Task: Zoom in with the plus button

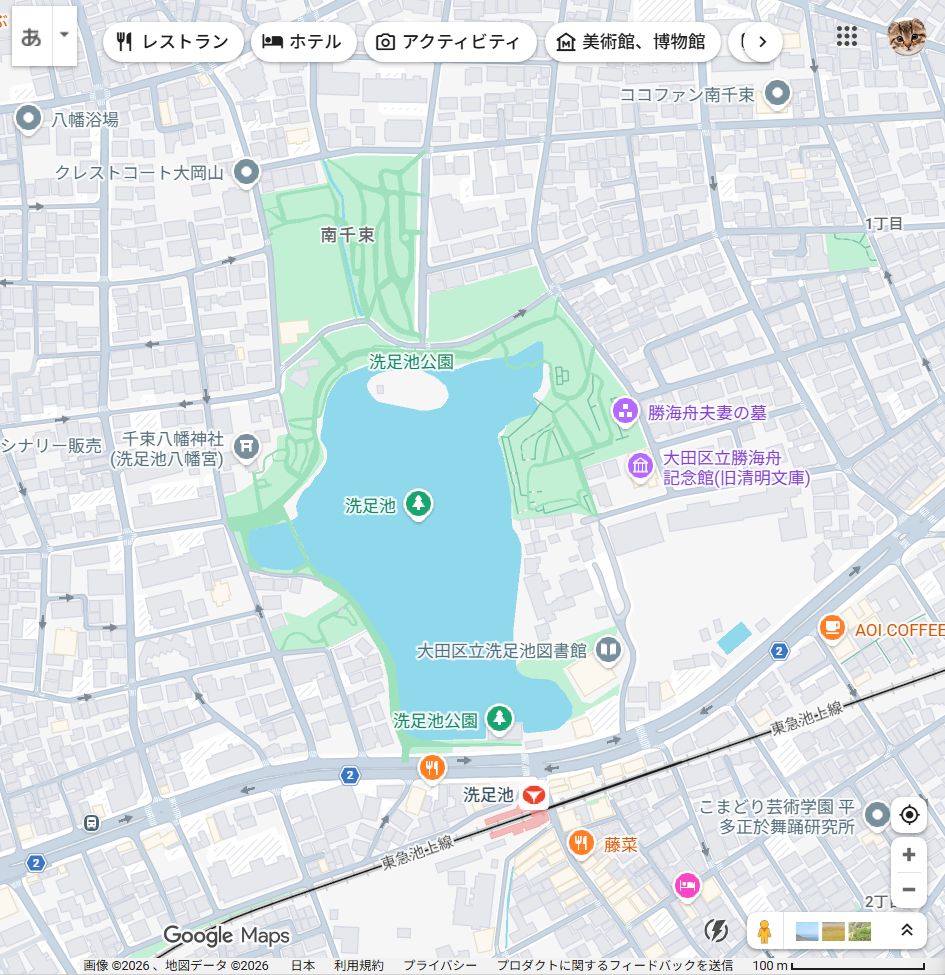Action: [x=909, y=855]
